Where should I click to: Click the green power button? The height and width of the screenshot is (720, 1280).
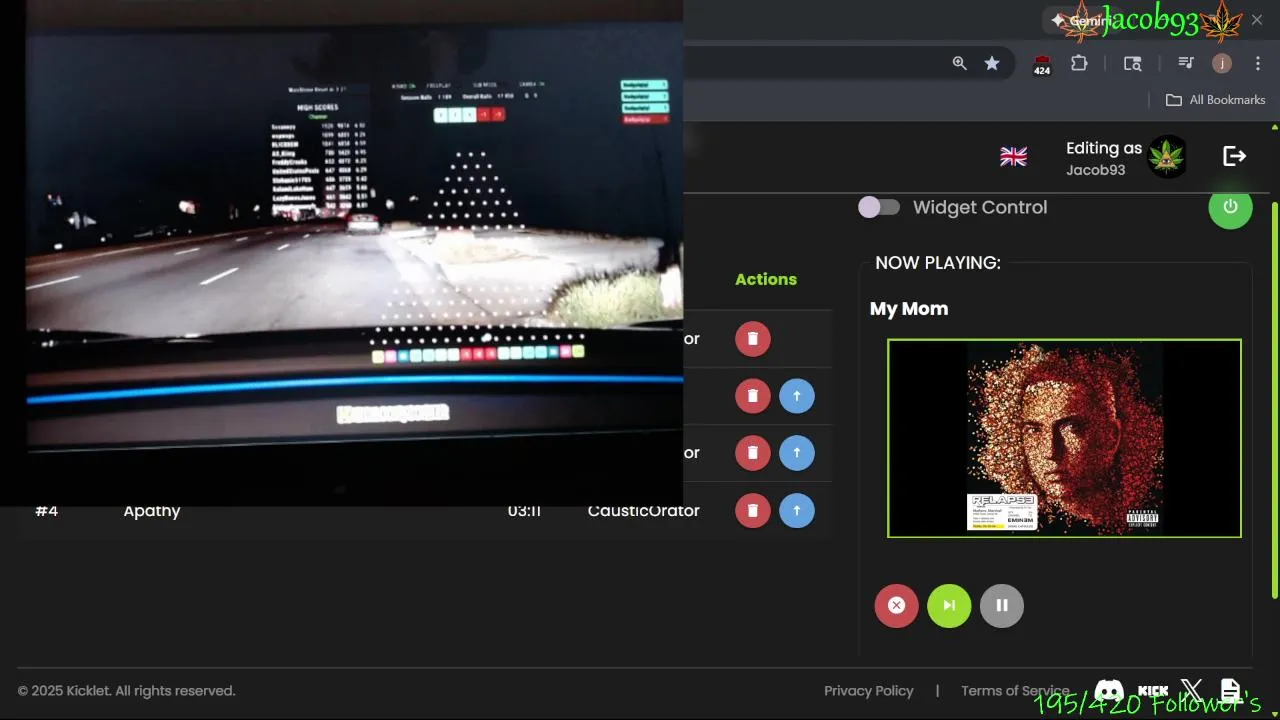coord(1230,207)
